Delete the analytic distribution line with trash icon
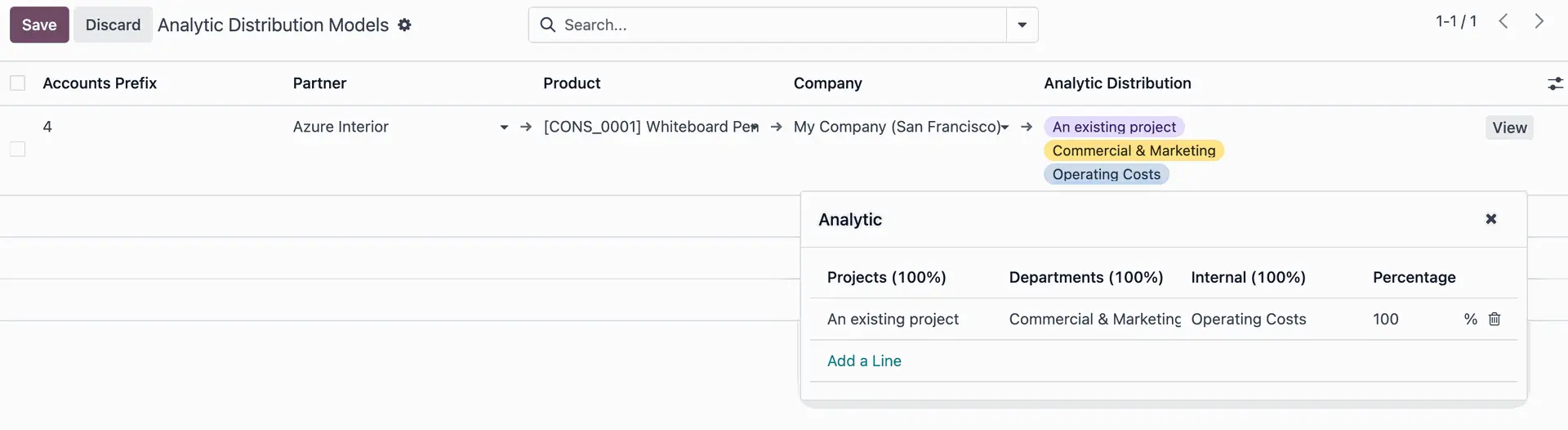The width and height of the screenshot is (1568, 430). 1494,319
